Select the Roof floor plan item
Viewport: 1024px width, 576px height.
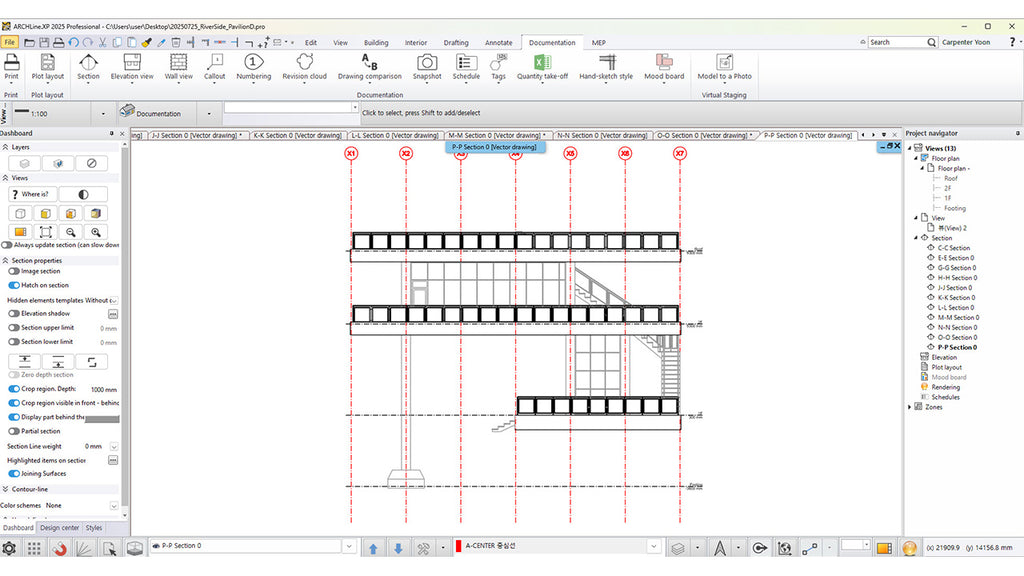point(950,178)
